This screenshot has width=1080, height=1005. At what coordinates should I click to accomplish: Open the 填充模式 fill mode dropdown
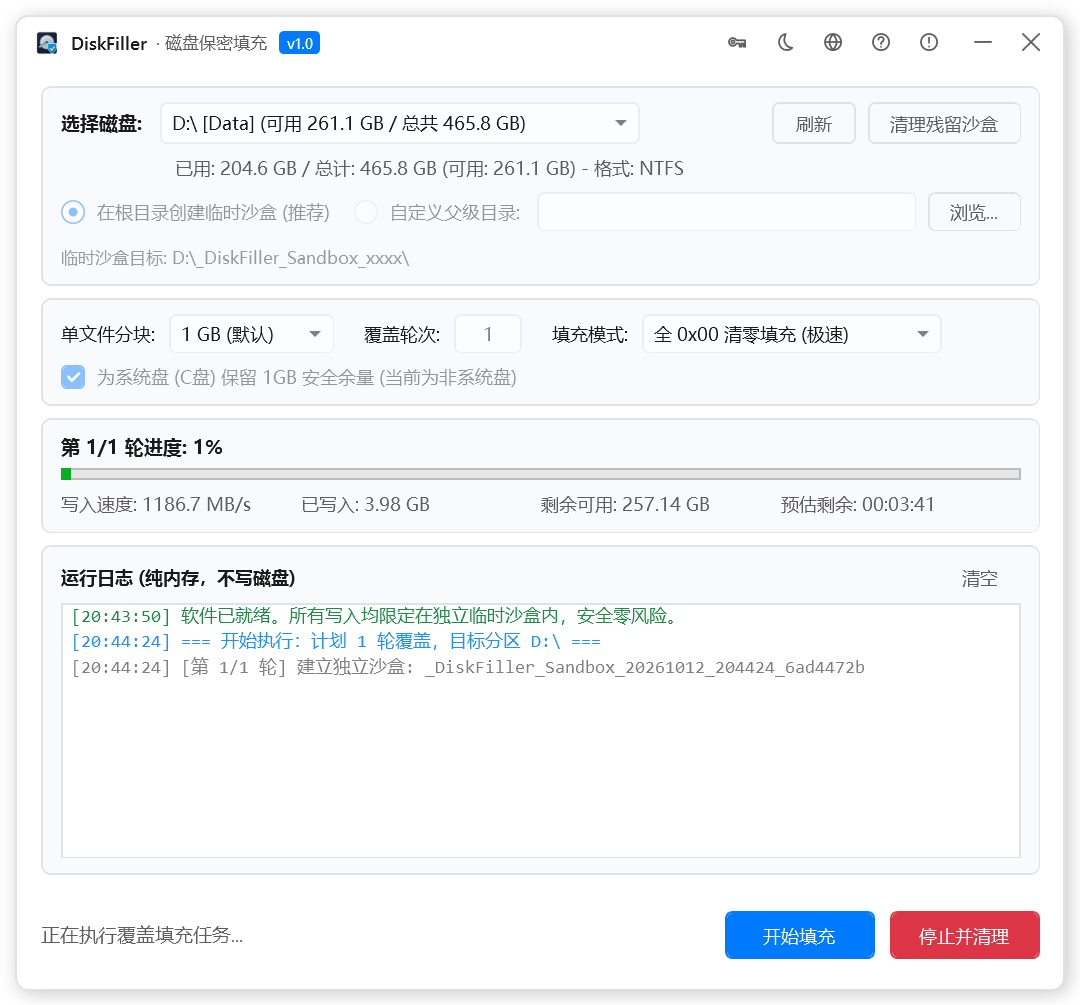pos(791,334)
